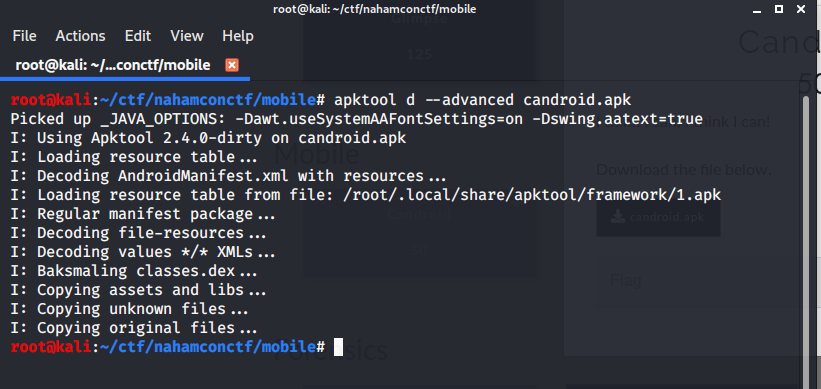Click candroid.apk in the apktool command
The width and height of the screenshot is (821, 389).
tap(578, 99)
